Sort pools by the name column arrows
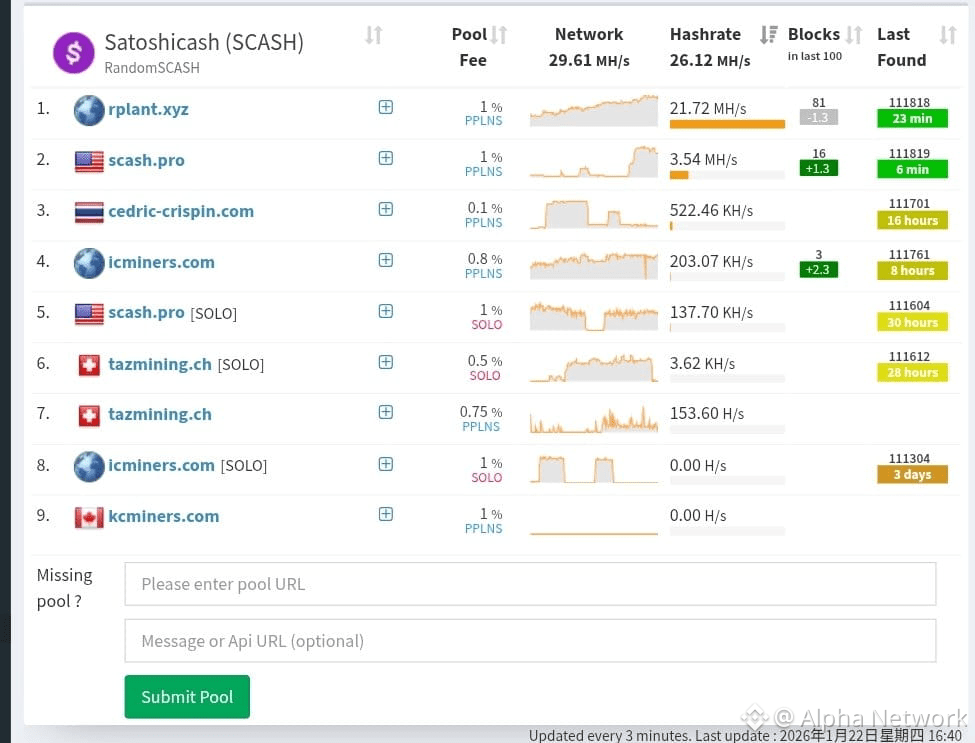This screenshot has width=975, height=743. pyautogui.click(x=373, y=35)
